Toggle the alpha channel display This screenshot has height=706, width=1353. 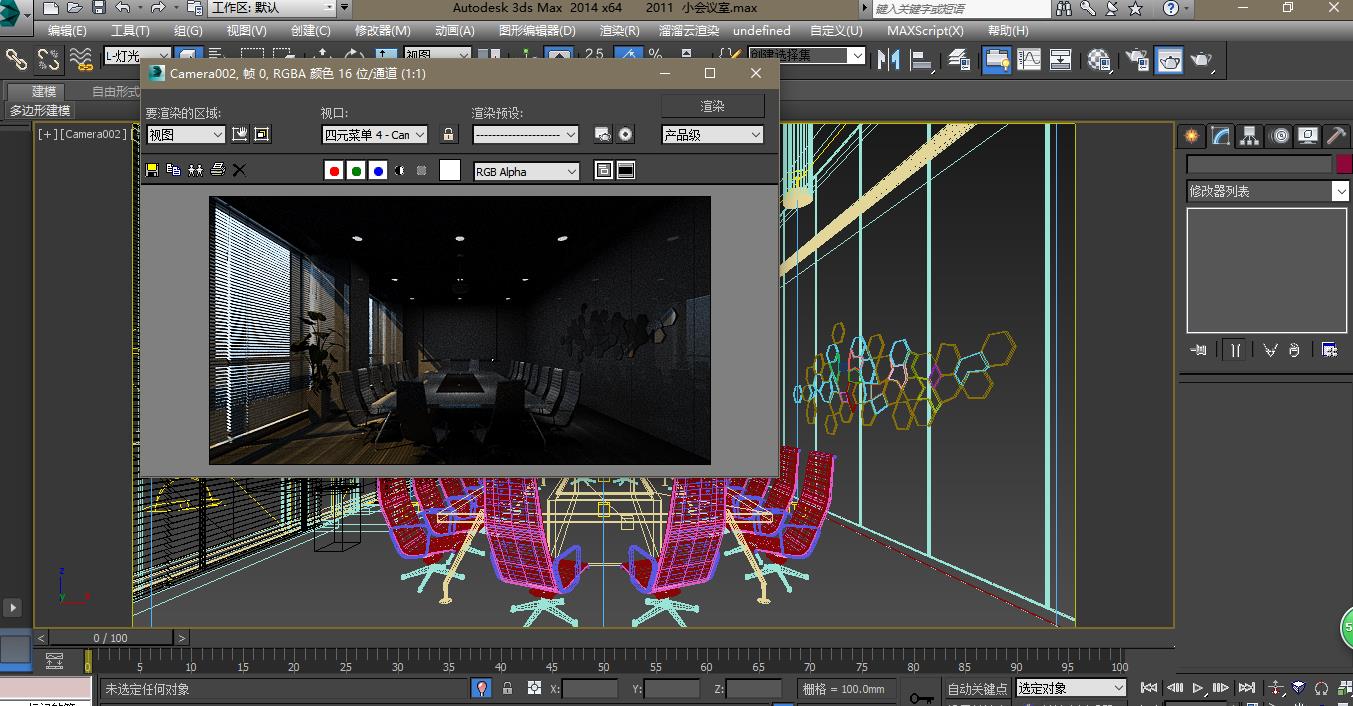[x=400, y=171]
